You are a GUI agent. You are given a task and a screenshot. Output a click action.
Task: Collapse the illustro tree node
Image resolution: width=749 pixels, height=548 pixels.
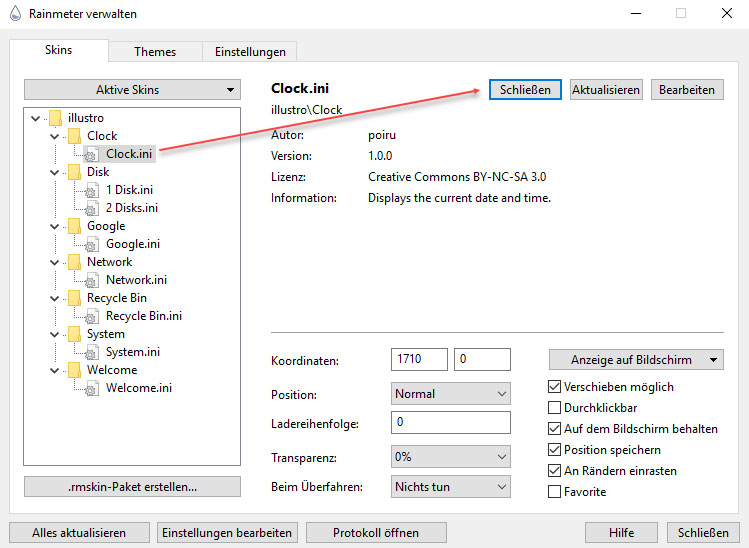click(35, 118)
